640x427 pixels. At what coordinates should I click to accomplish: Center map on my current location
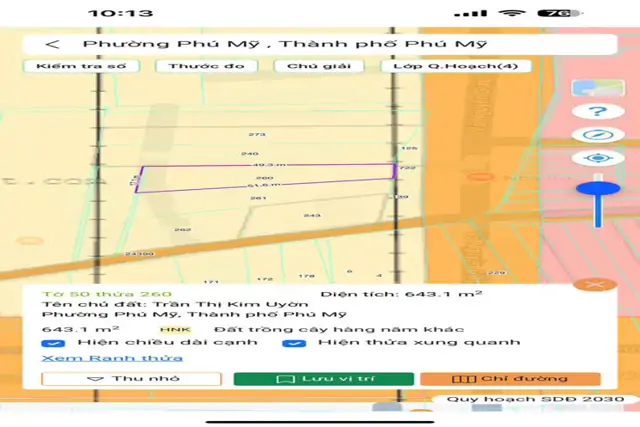(598, 158)
